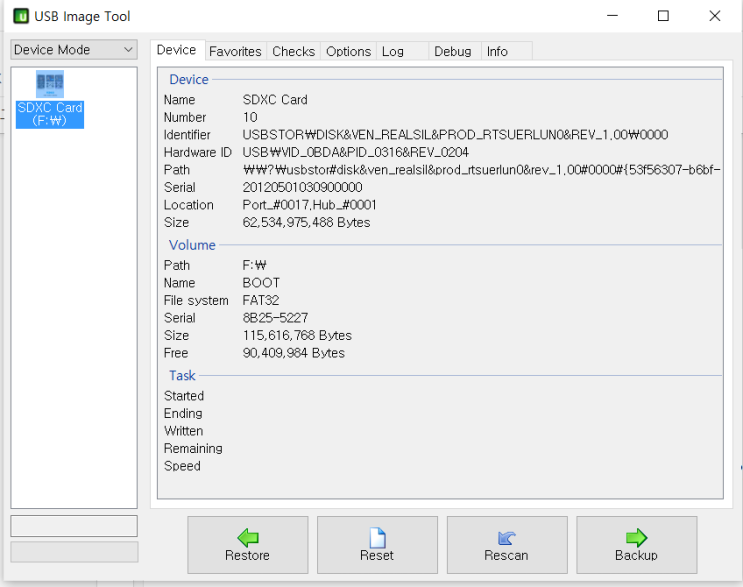Close the USB Image Tool window

[x=715, y=16]
